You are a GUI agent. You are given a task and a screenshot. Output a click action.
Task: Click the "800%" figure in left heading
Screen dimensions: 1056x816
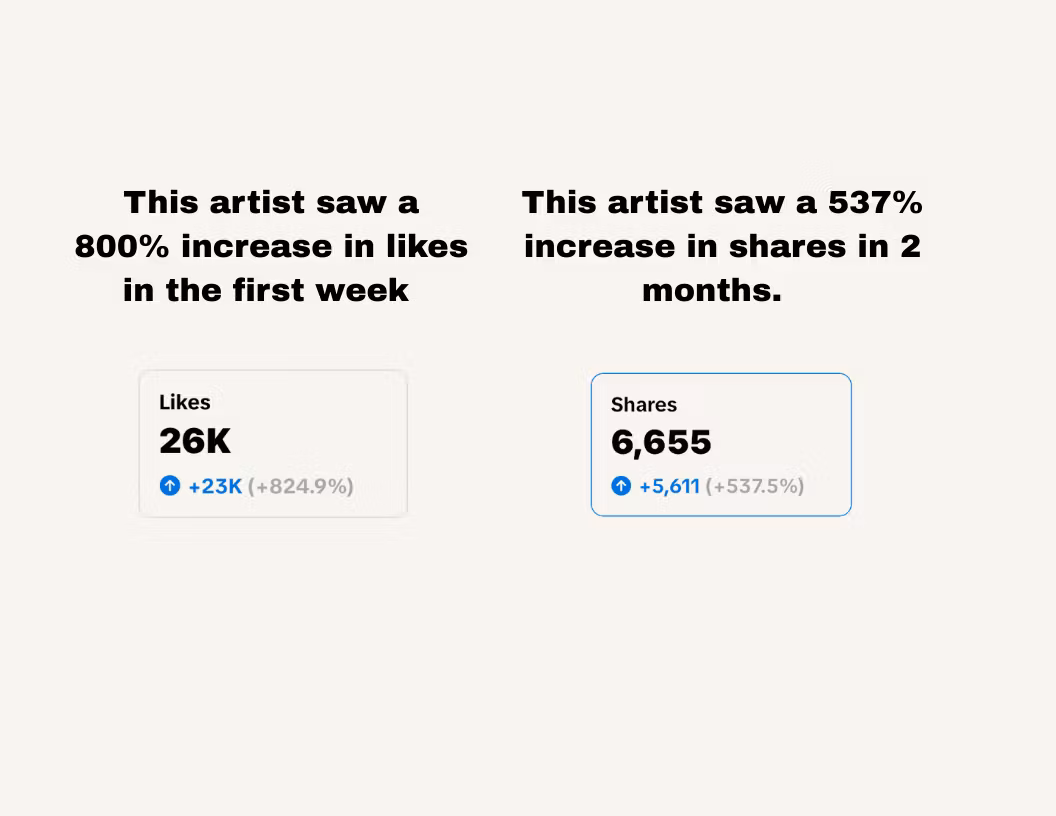(121, 246)
